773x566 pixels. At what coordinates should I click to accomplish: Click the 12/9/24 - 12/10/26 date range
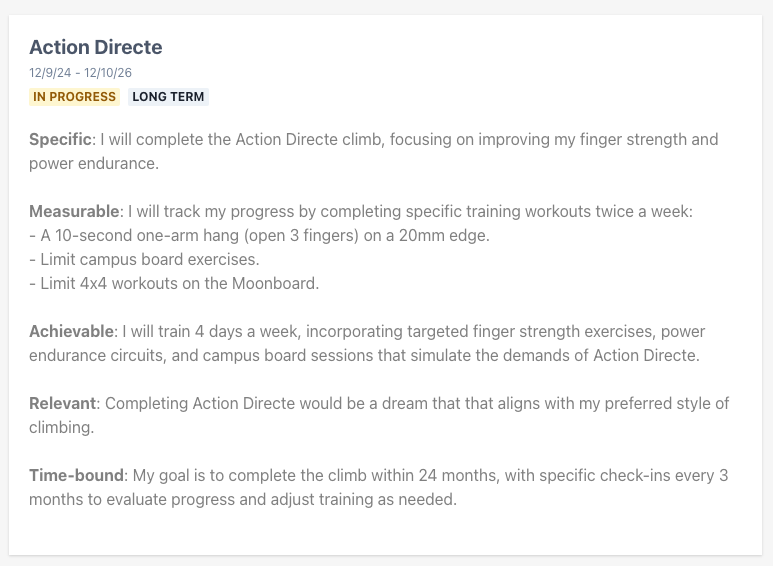[x=80, y=73]
